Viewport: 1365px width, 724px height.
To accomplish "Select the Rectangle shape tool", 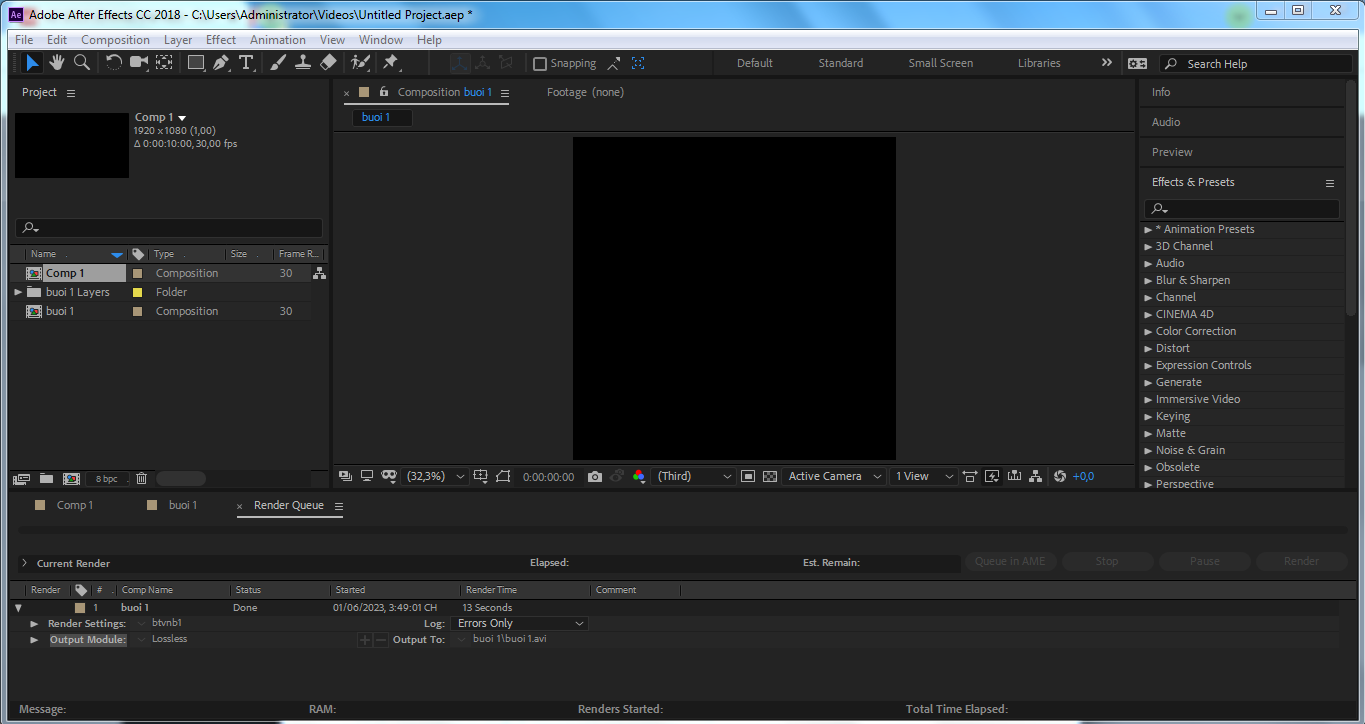I will (196, 63).
